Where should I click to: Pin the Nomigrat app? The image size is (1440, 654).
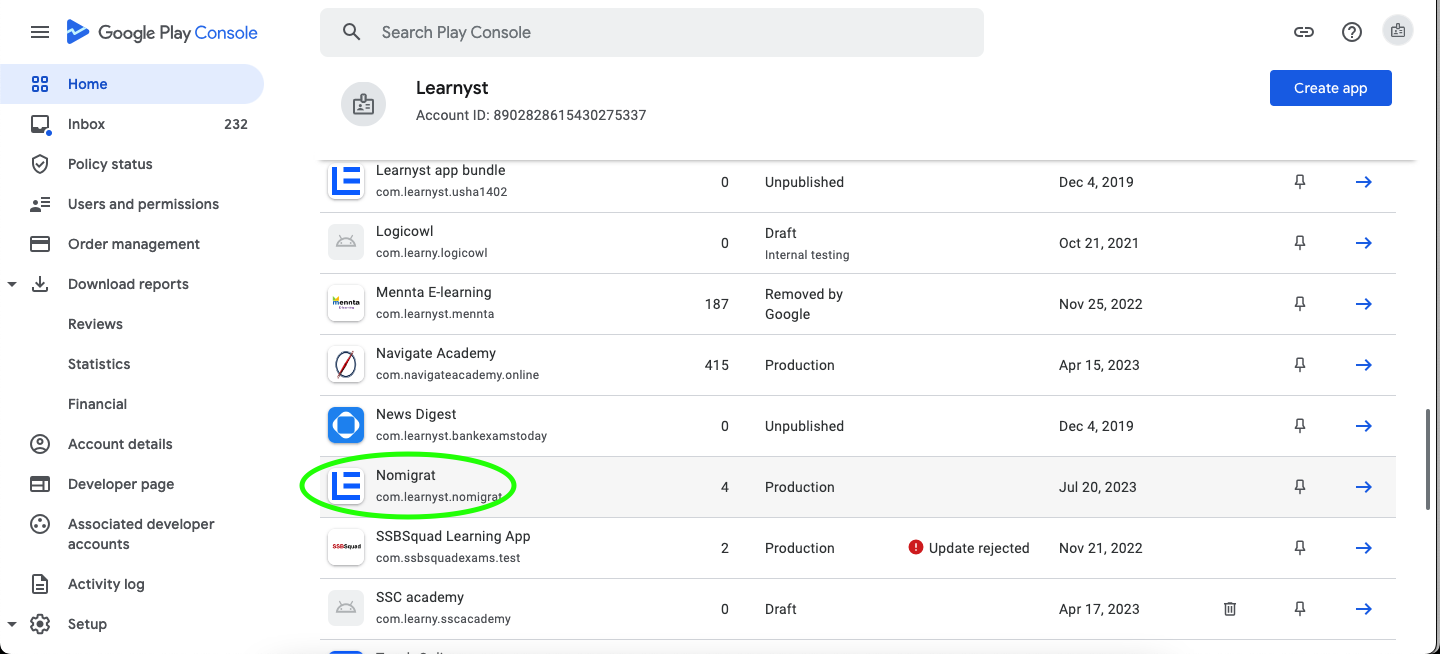tap(1300, 487)
